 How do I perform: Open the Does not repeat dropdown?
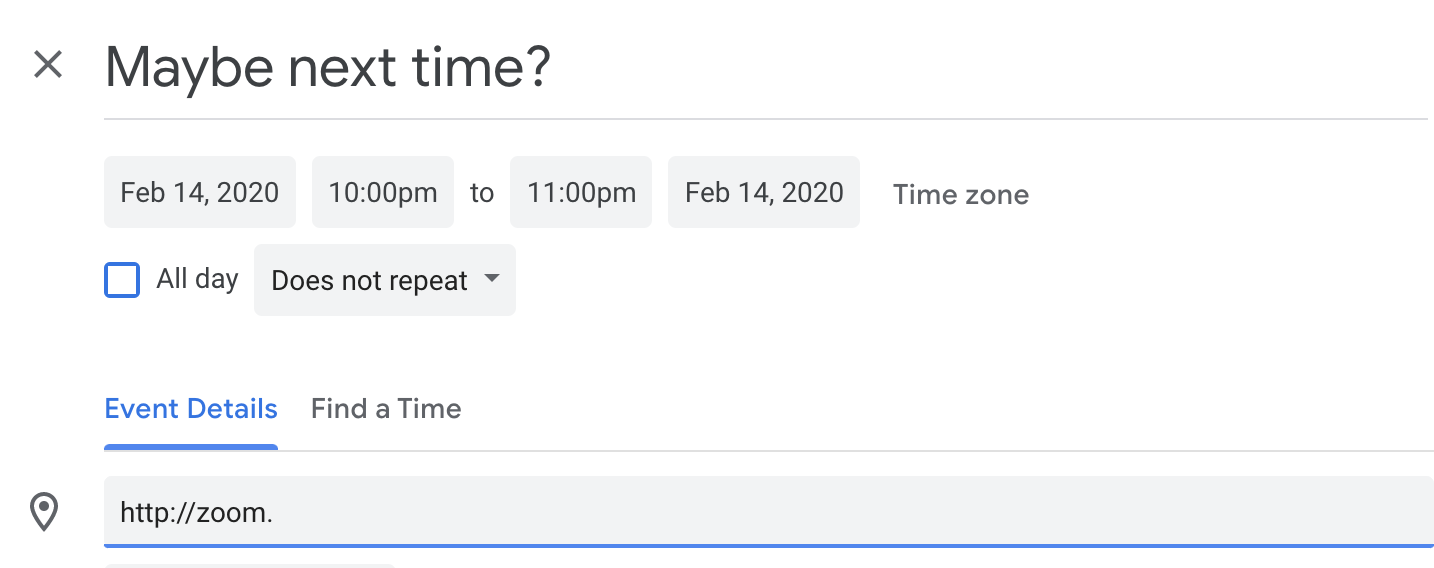(x=370, y=281)
